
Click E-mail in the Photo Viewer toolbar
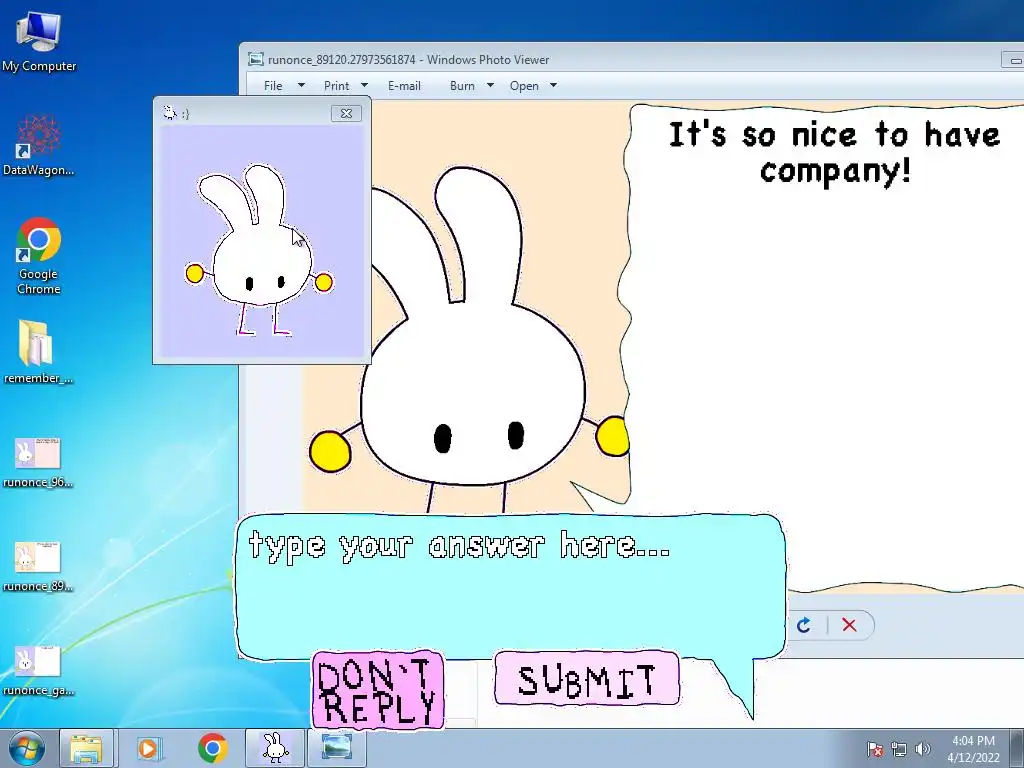click(x=404, y=86)
